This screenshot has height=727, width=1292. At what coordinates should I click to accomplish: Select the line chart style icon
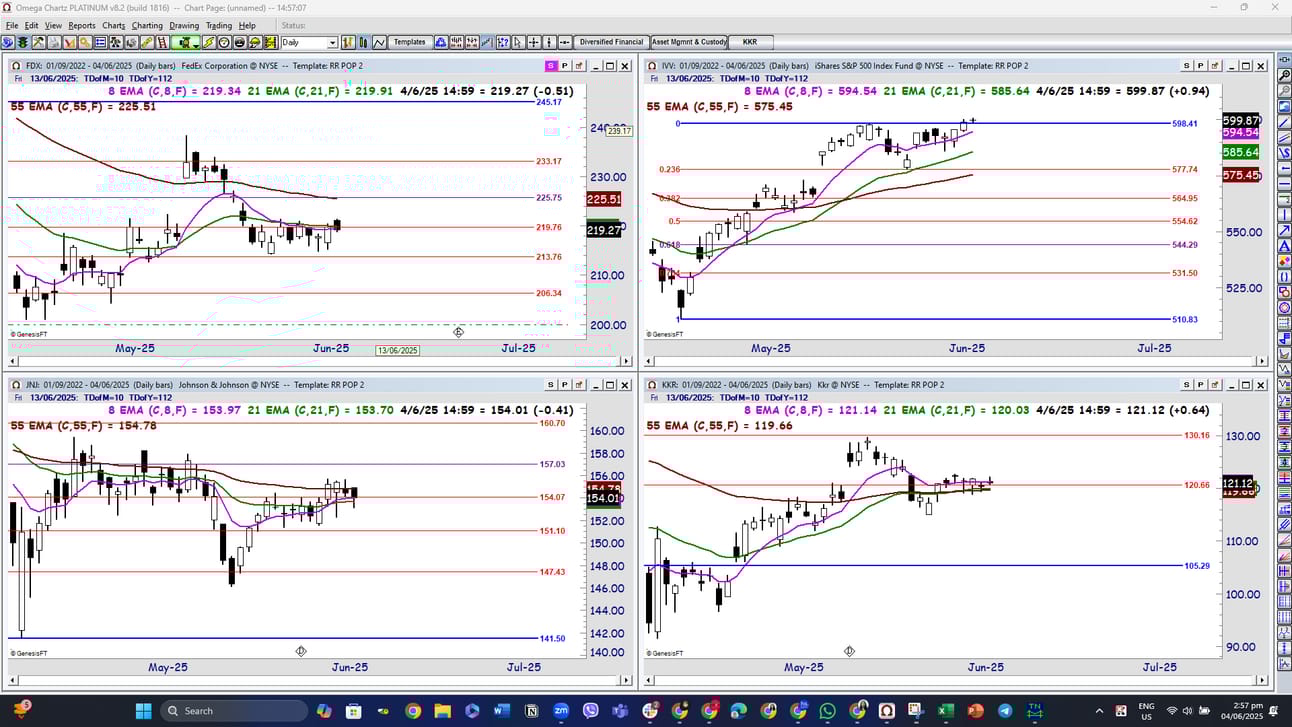pos(380,42)
